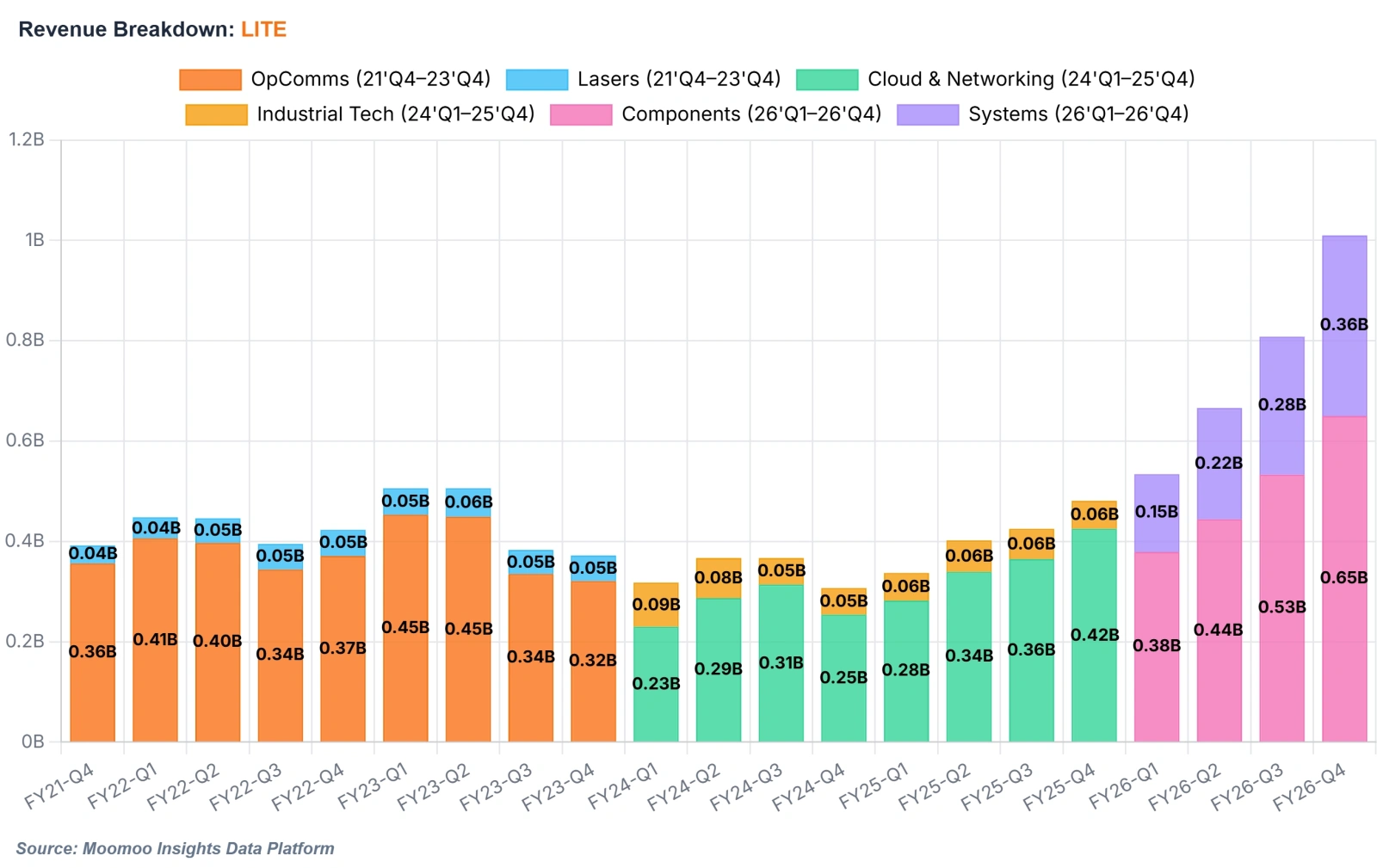Select the 0.6B y-axis tick label
1377x868 pixels.
coord(26,440)
